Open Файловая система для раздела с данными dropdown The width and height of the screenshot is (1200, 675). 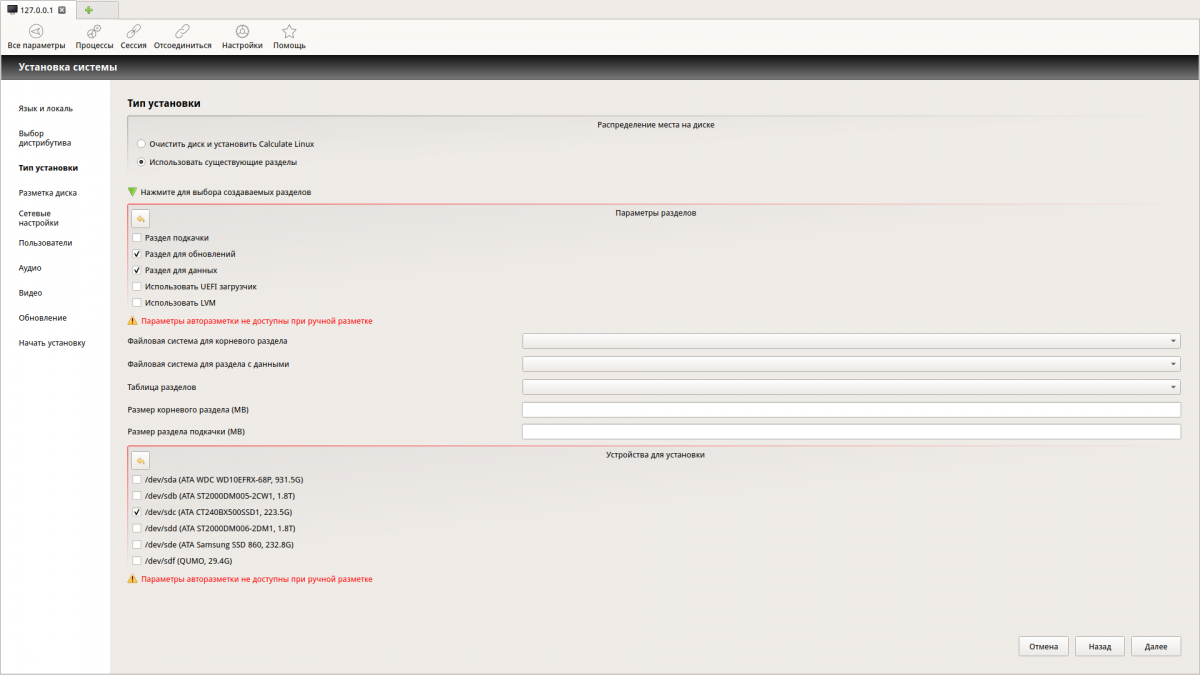point(851,364)
